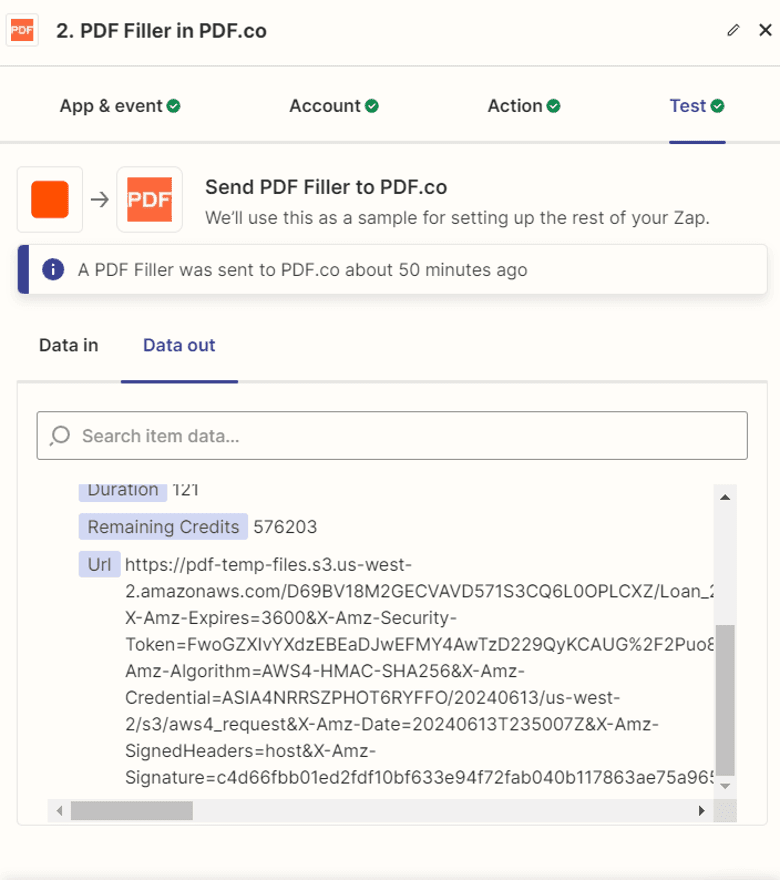Click the PDF.co logo icon in the header

point(22,30)
